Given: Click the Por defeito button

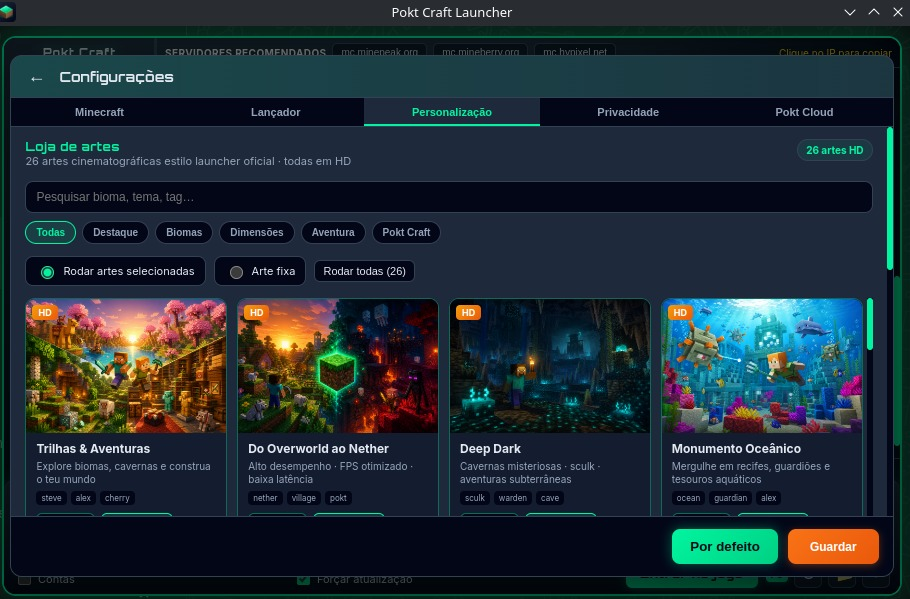Looking at the screenshot, I should (725, 546).
